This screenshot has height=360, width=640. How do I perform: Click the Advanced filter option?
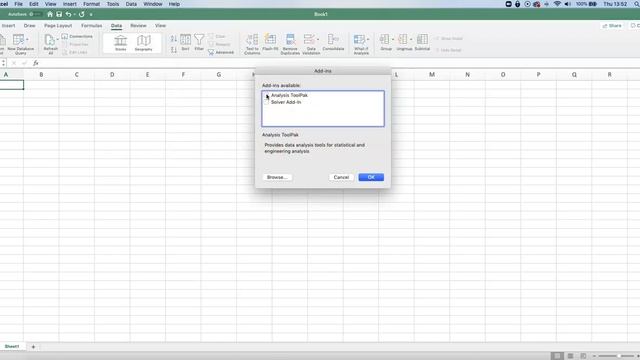pos(221,52)
